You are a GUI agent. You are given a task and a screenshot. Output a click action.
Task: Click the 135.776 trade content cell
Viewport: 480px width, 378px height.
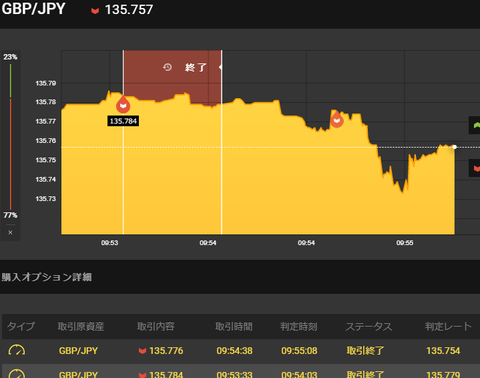pyautogui.click(x=166, y=351)
